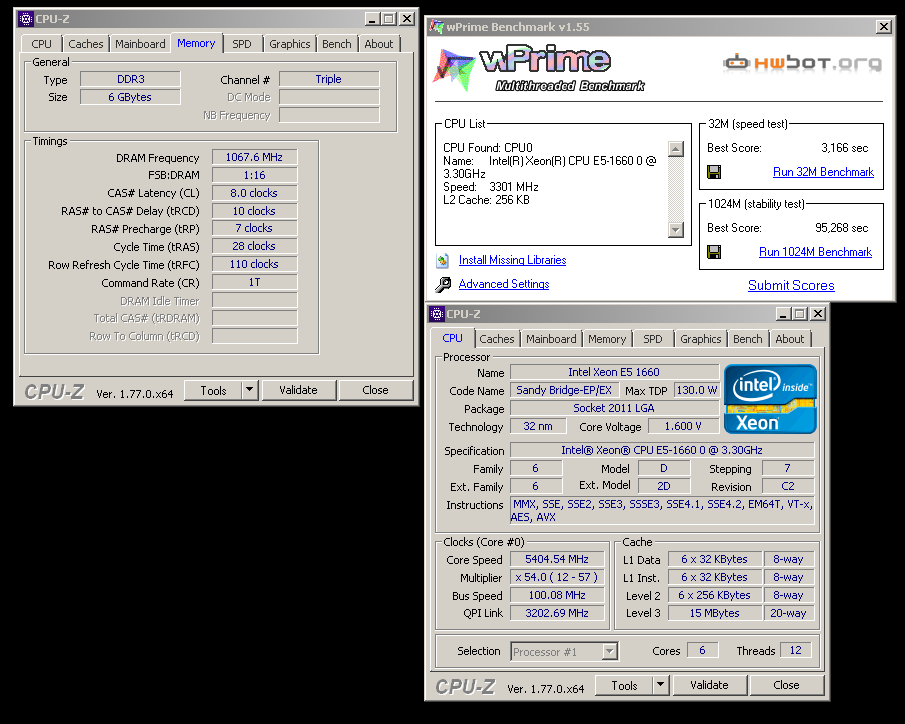Click the HWBOT.org logo
Viewport: 905px width, 724px height.
coord(803,62)
